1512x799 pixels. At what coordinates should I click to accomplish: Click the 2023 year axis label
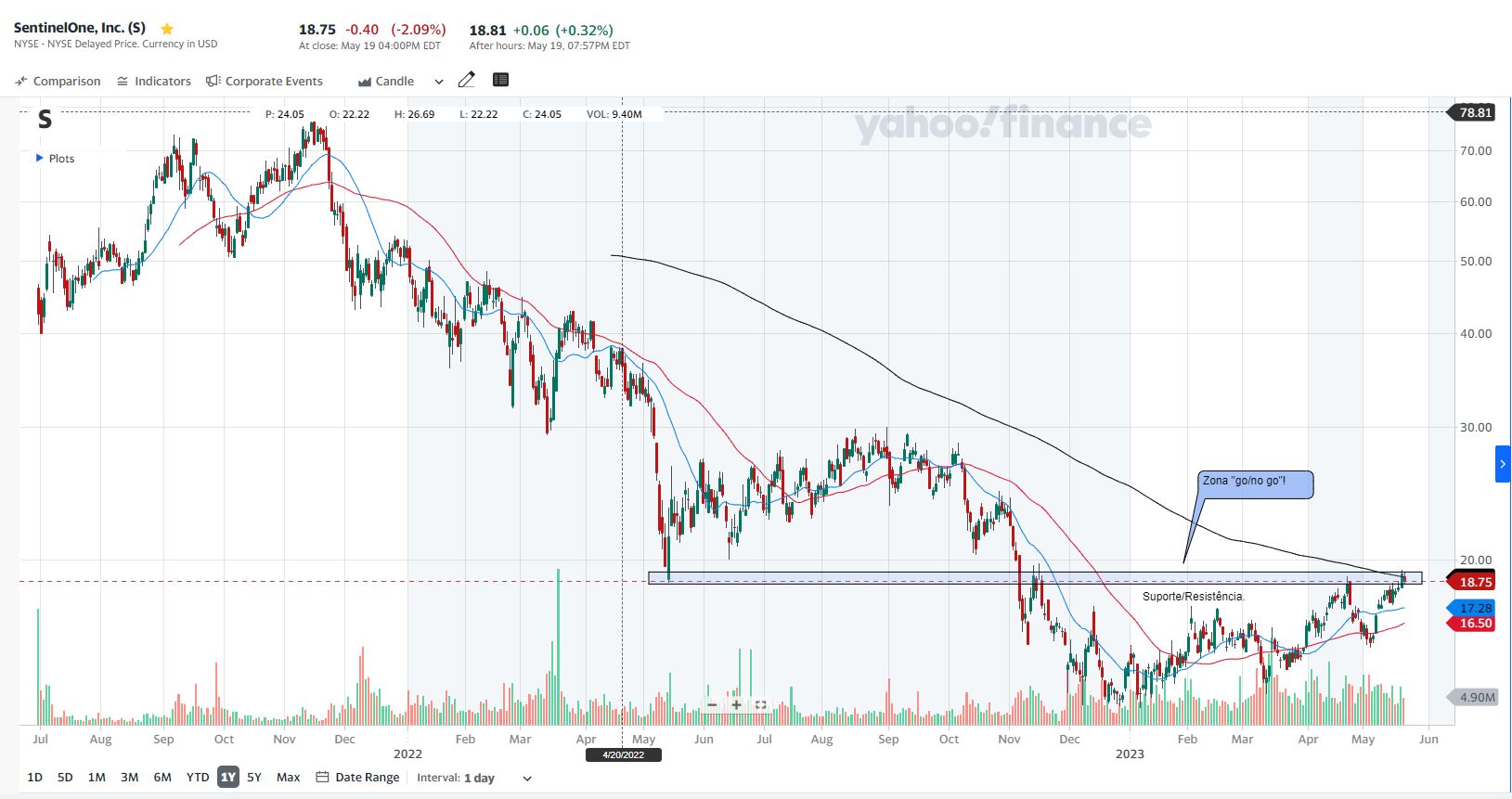pos(1130,754)
